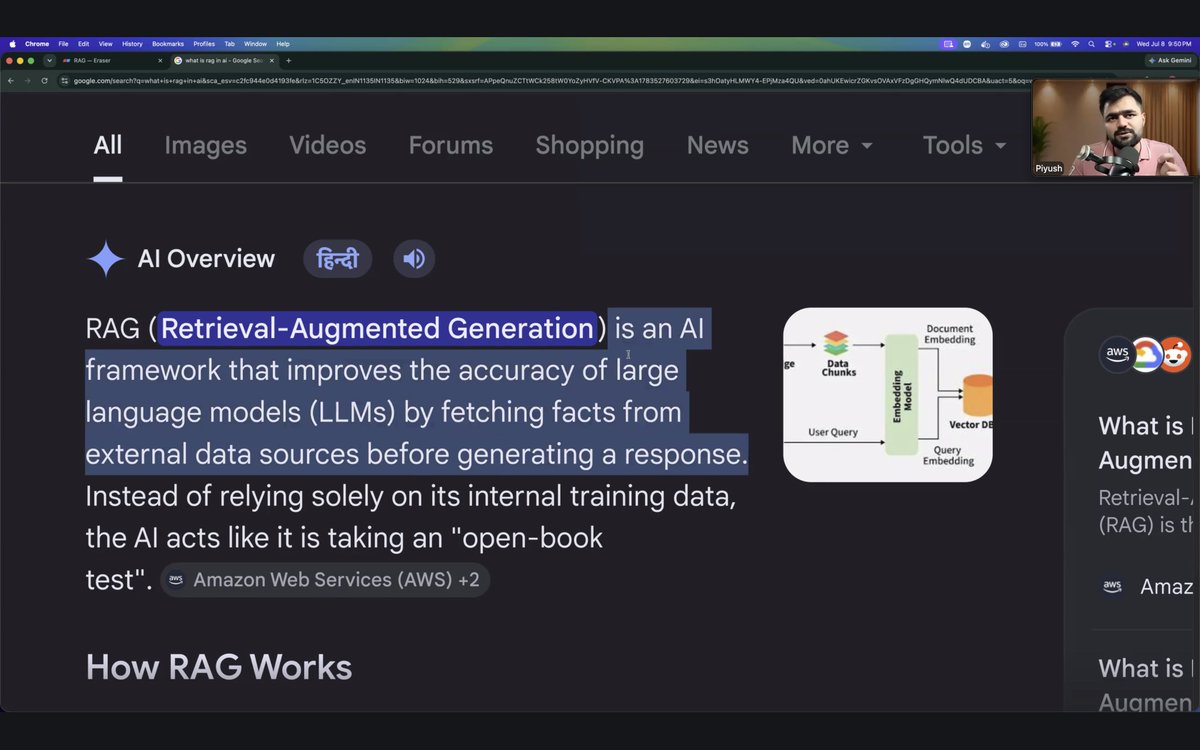This screenshot has height=750, width=1200.
Task: Open the History menu
Action: coord(132,44)
